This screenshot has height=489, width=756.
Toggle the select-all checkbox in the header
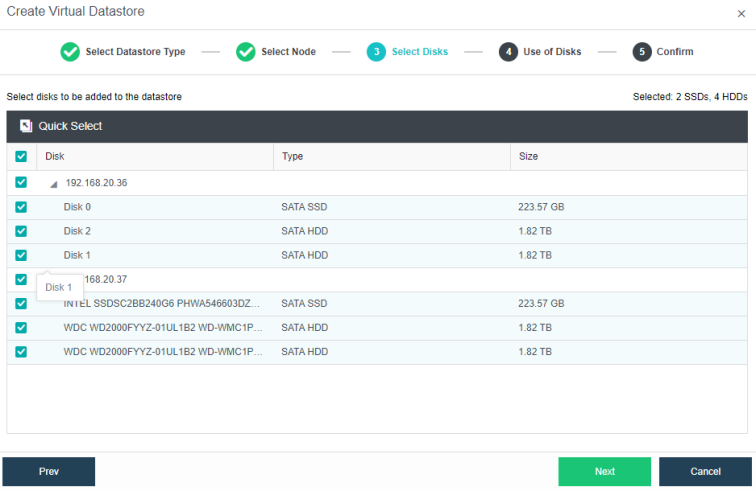[x=21, y=157]
